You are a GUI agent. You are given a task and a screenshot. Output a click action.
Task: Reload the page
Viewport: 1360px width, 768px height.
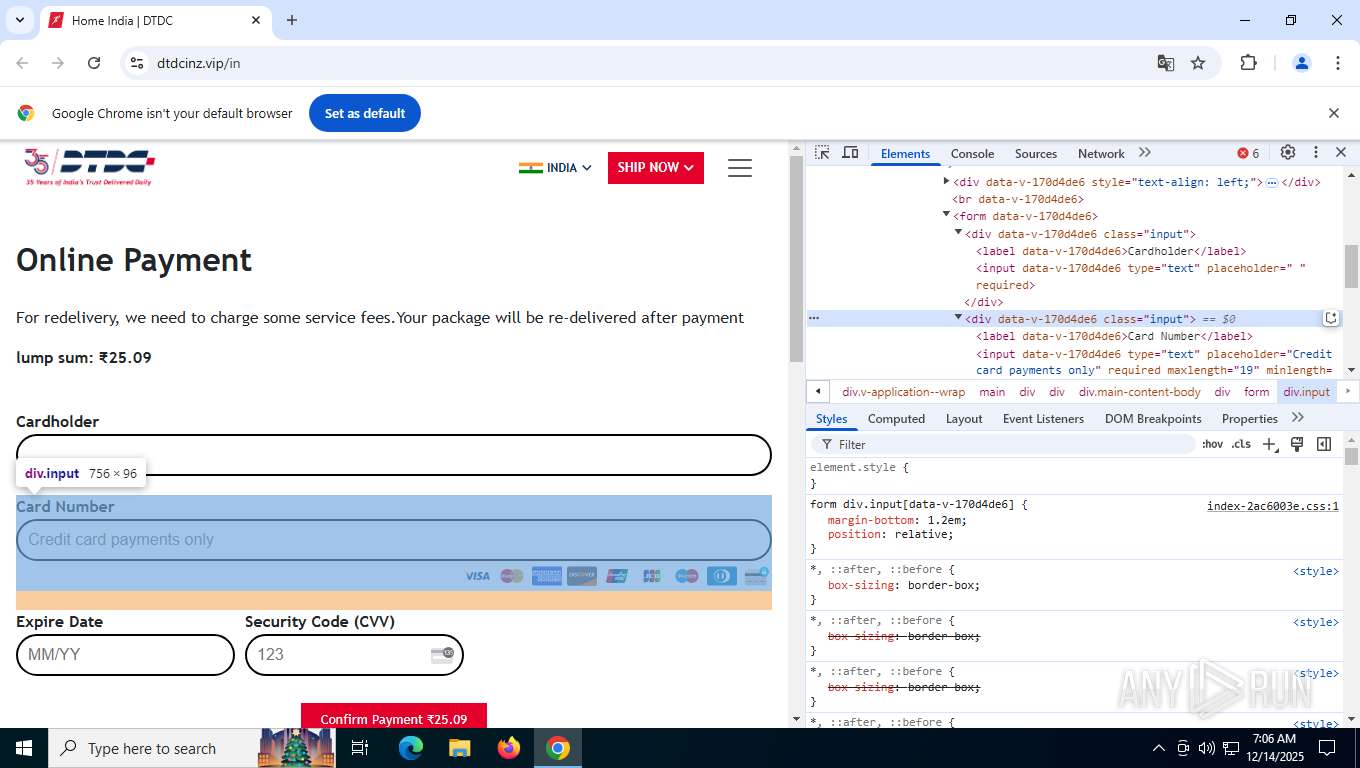point(94,63)
